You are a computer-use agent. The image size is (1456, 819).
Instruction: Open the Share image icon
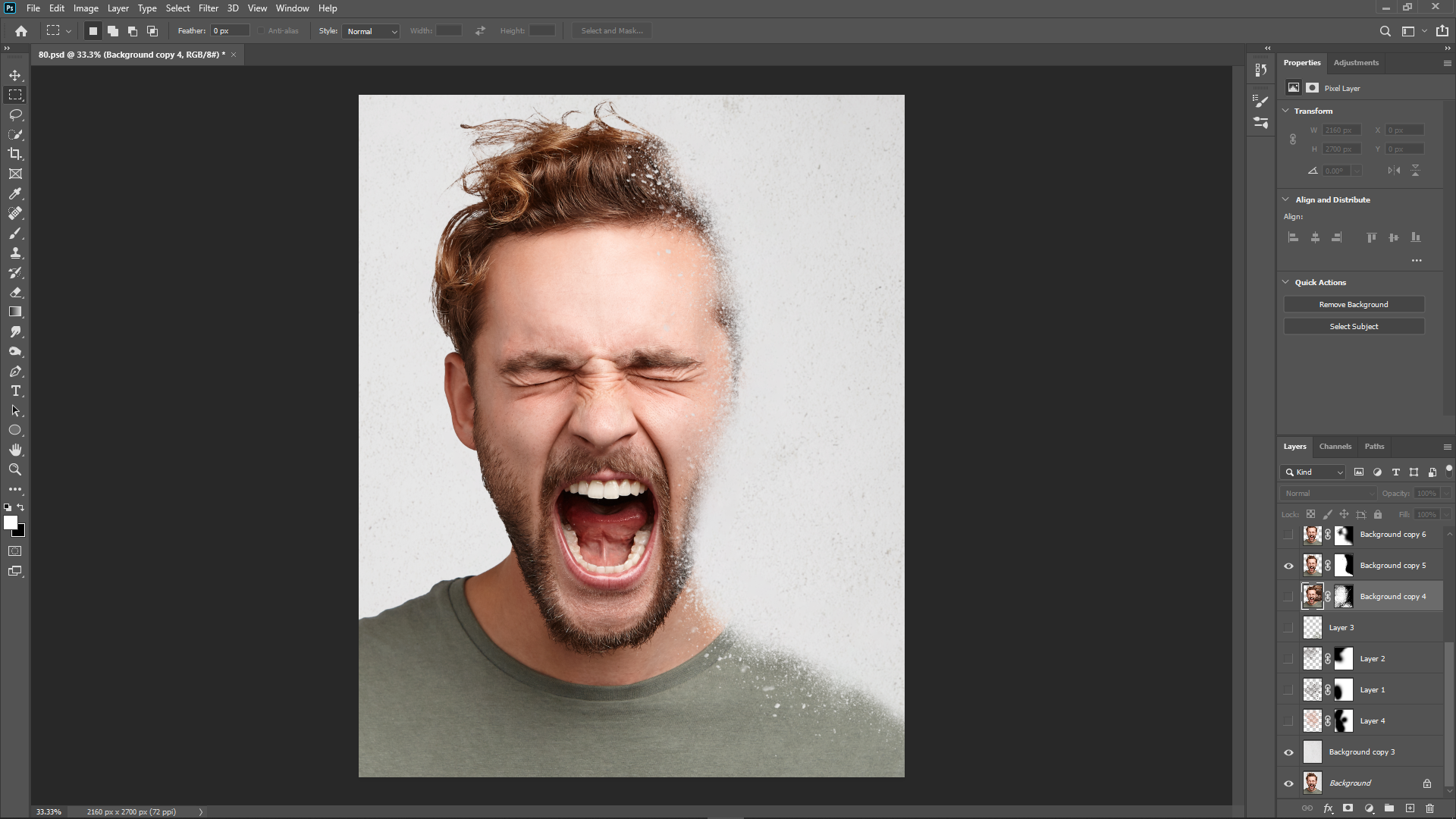pos(1442,31)
